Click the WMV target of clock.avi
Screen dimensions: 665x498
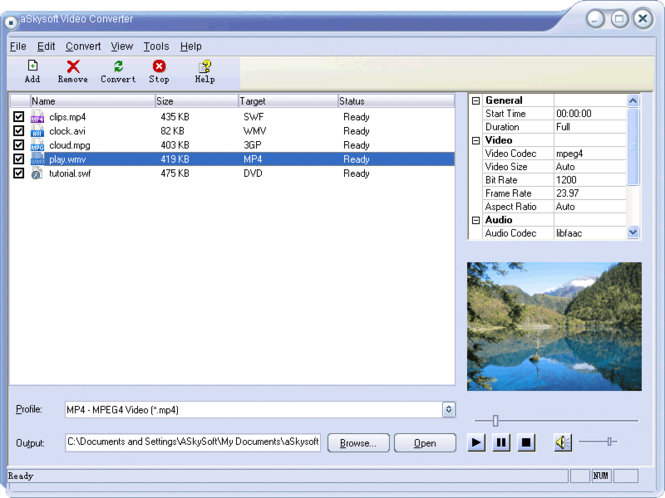pyautogui.click(x=254, y=131)
